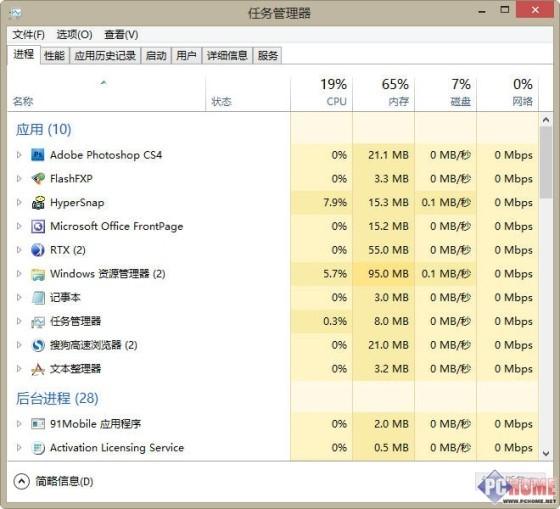Expand the Activation Licensing Service entry

pos(19,448)
